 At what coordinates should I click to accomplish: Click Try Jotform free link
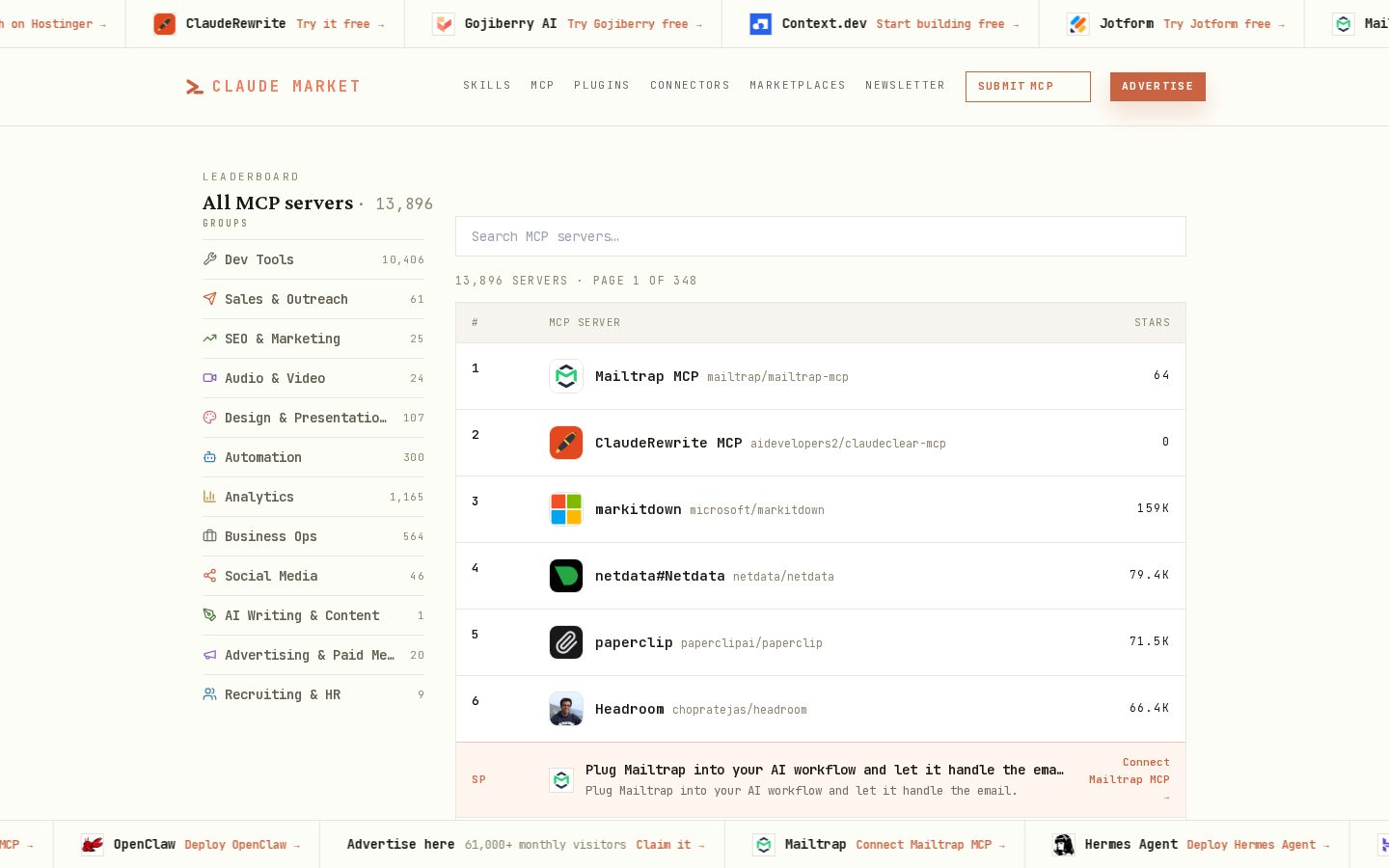[1224, 24]
